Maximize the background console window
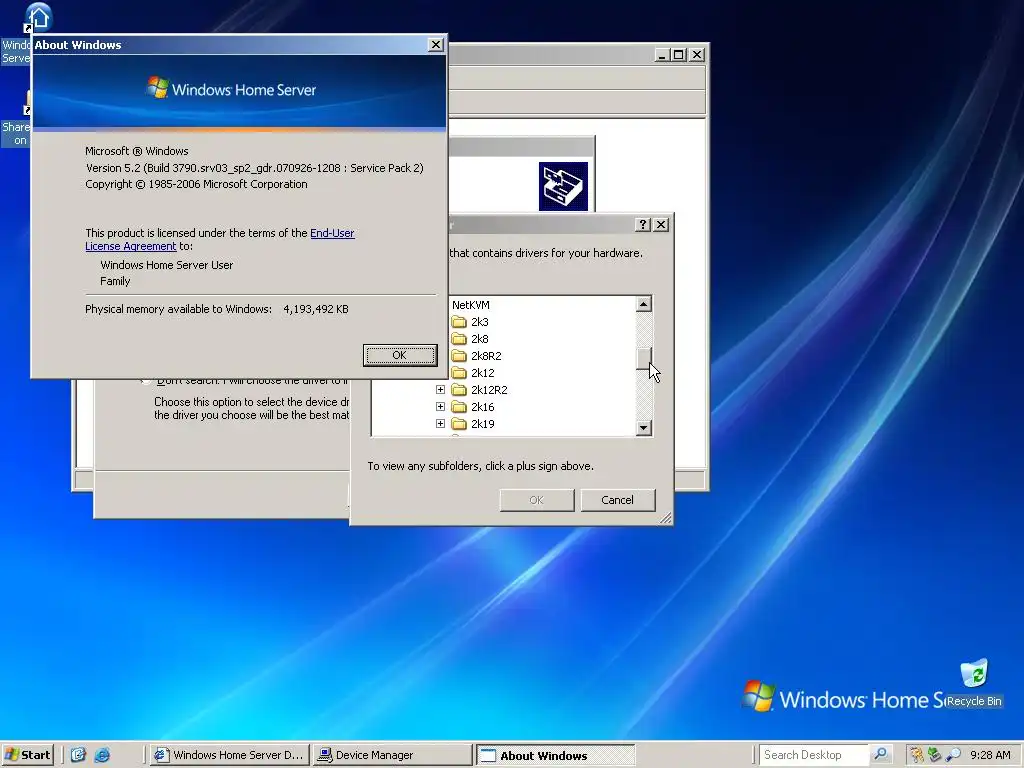1024x768 pixels. tap(679, 55)
